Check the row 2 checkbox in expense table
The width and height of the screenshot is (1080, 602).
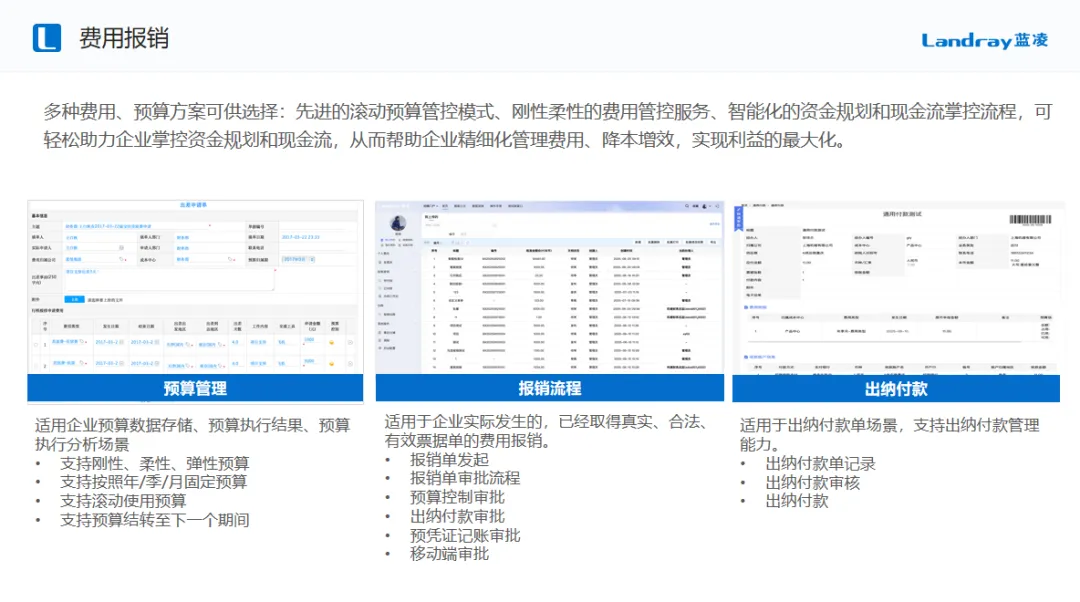point(37,367)
